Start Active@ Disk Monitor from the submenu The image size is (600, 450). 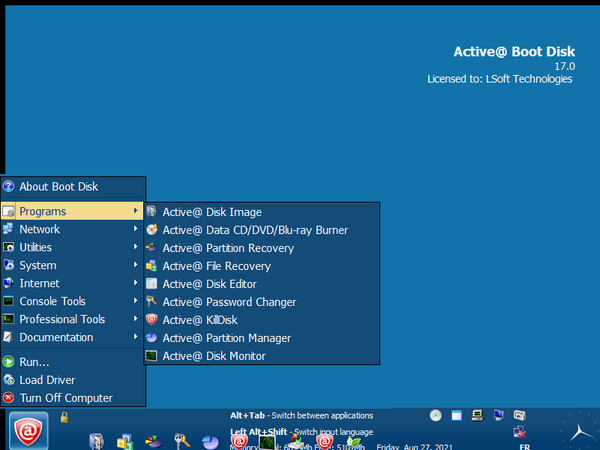[262, 356]
